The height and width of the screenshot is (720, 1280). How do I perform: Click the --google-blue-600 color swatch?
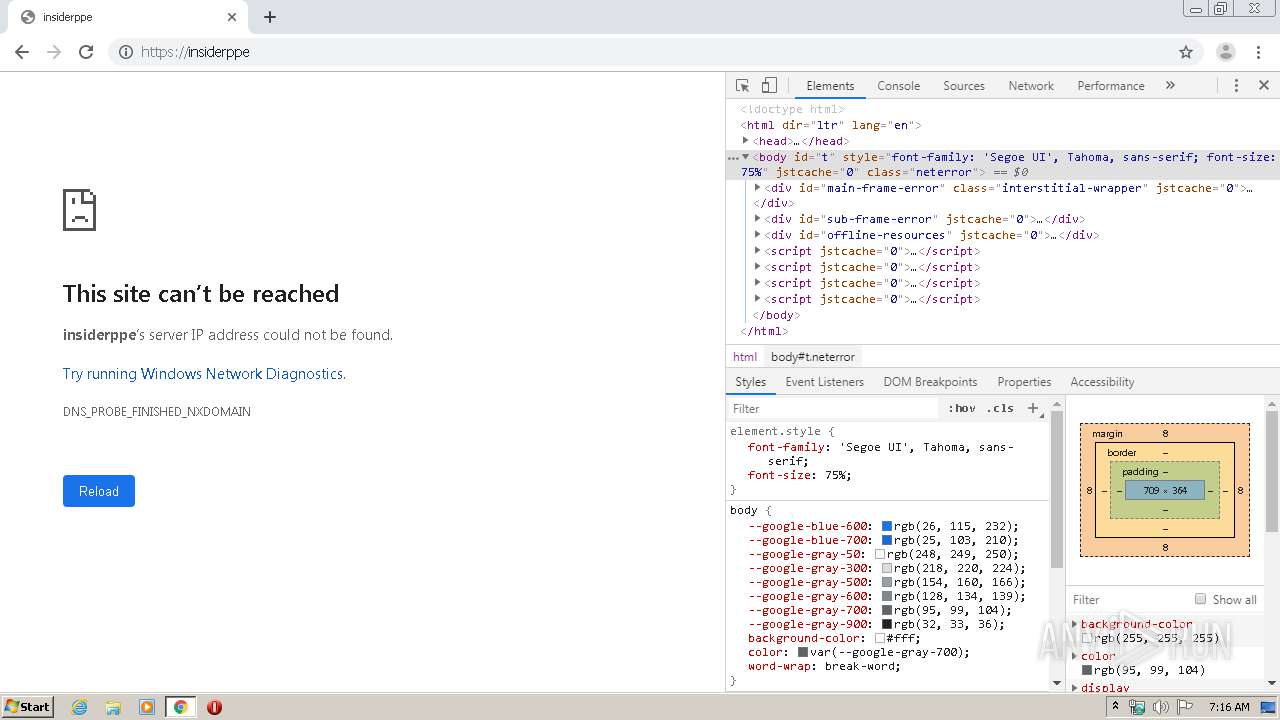click(886, 526)
